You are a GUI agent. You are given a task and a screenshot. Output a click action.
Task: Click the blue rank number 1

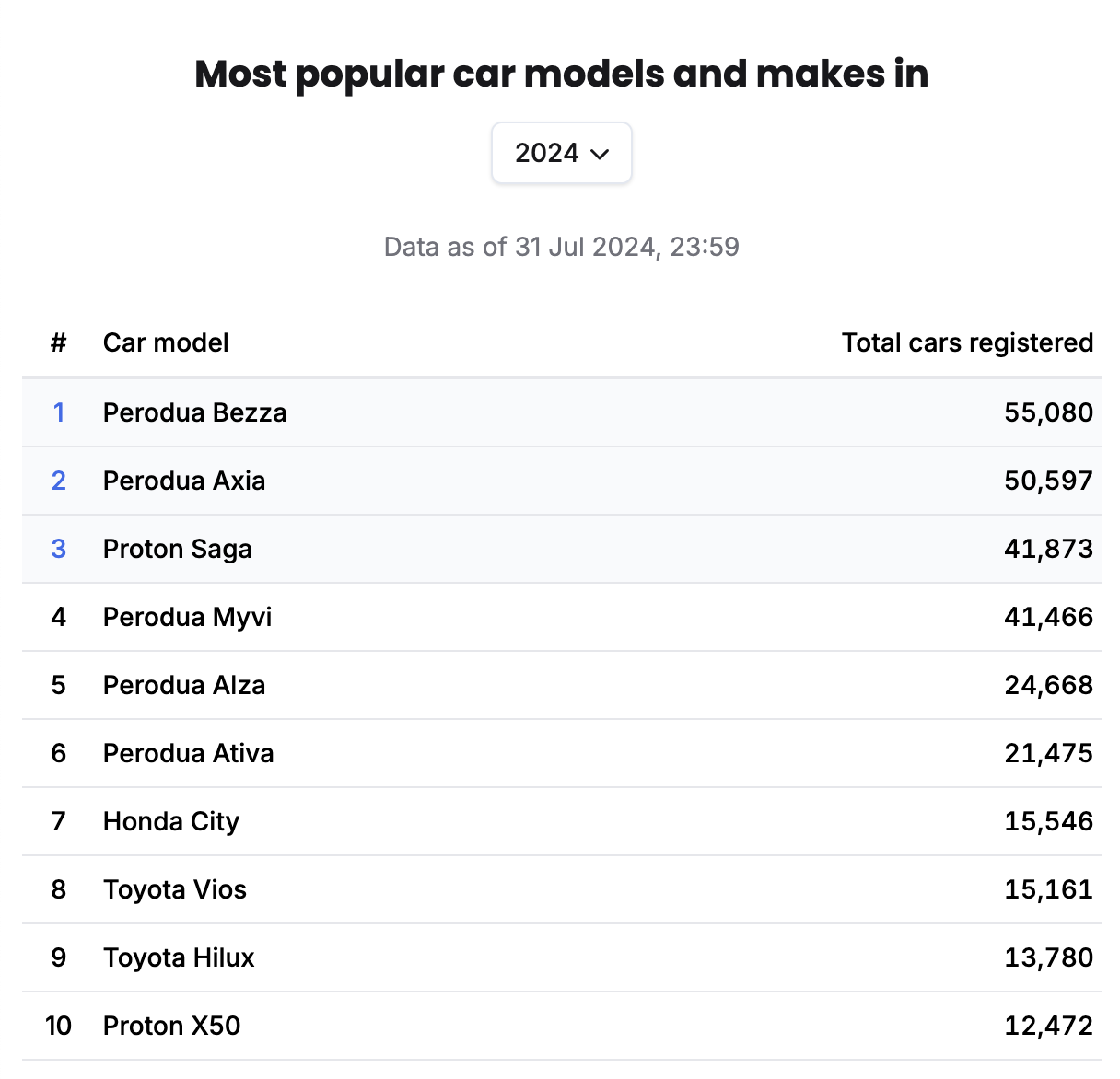tap(59, 412)
